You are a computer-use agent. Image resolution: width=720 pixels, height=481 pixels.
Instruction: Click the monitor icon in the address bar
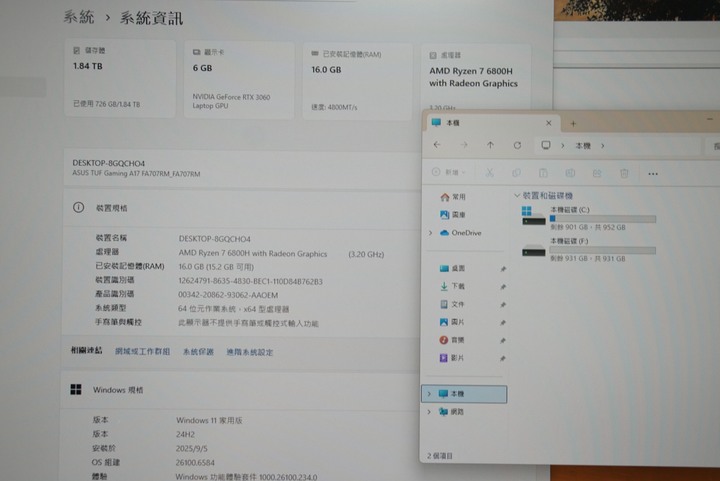click(x=546, y=145)
